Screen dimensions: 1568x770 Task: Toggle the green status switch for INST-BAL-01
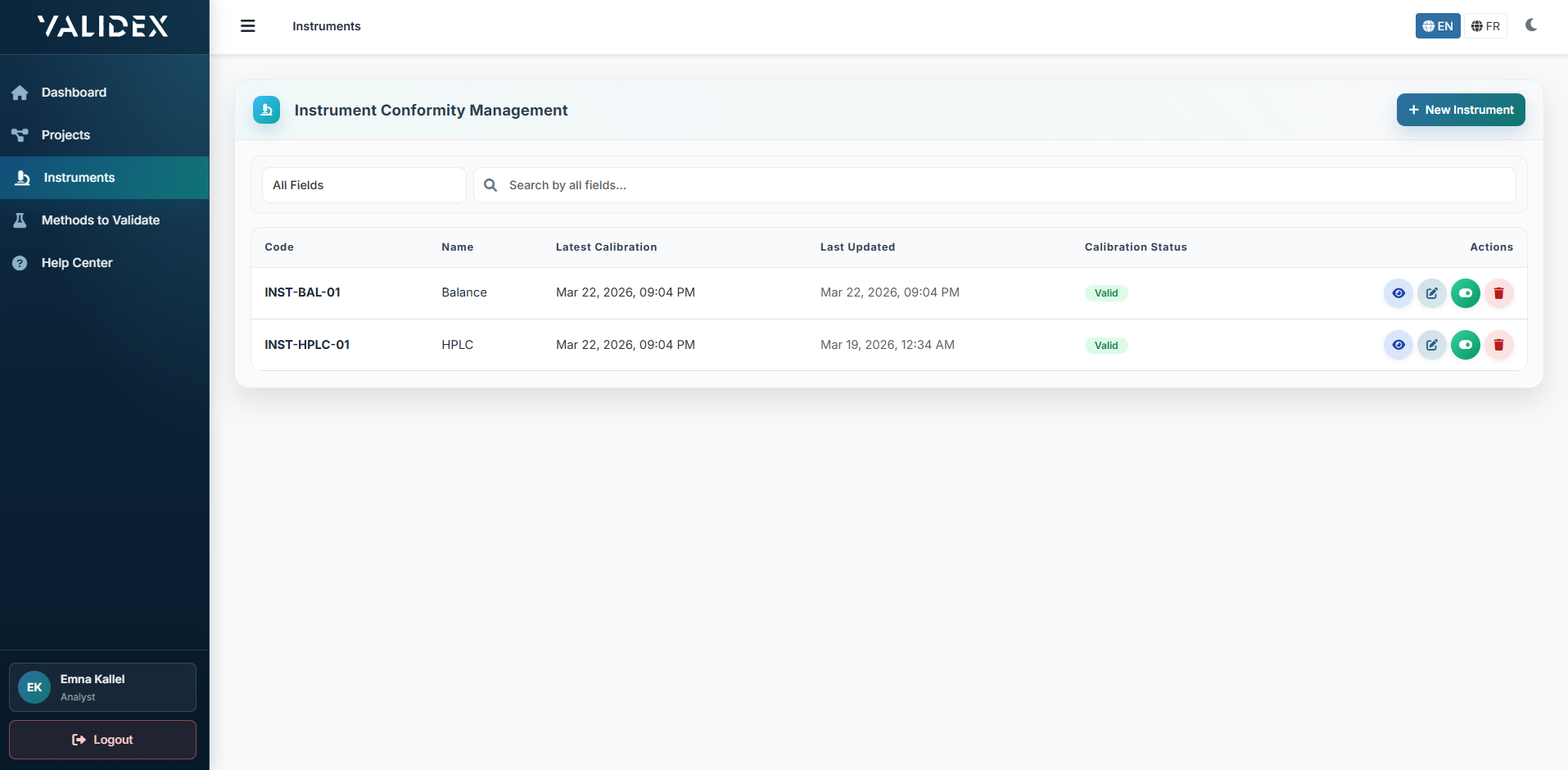coord(1465,293)
